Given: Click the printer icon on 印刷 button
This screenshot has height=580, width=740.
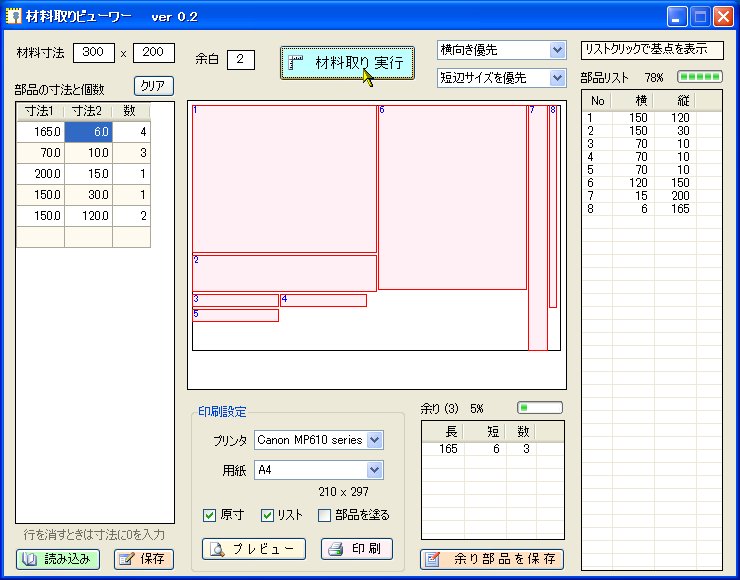Looking at the screenshot, I should point(336,549).
